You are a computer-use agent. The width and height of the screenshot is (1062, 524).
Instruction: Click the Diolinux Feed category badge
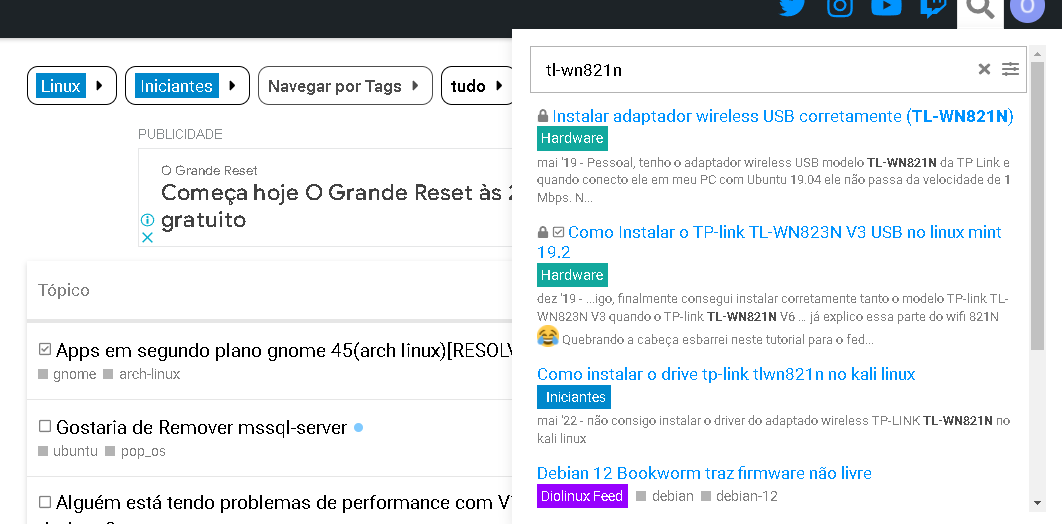(x=582, y=496)
